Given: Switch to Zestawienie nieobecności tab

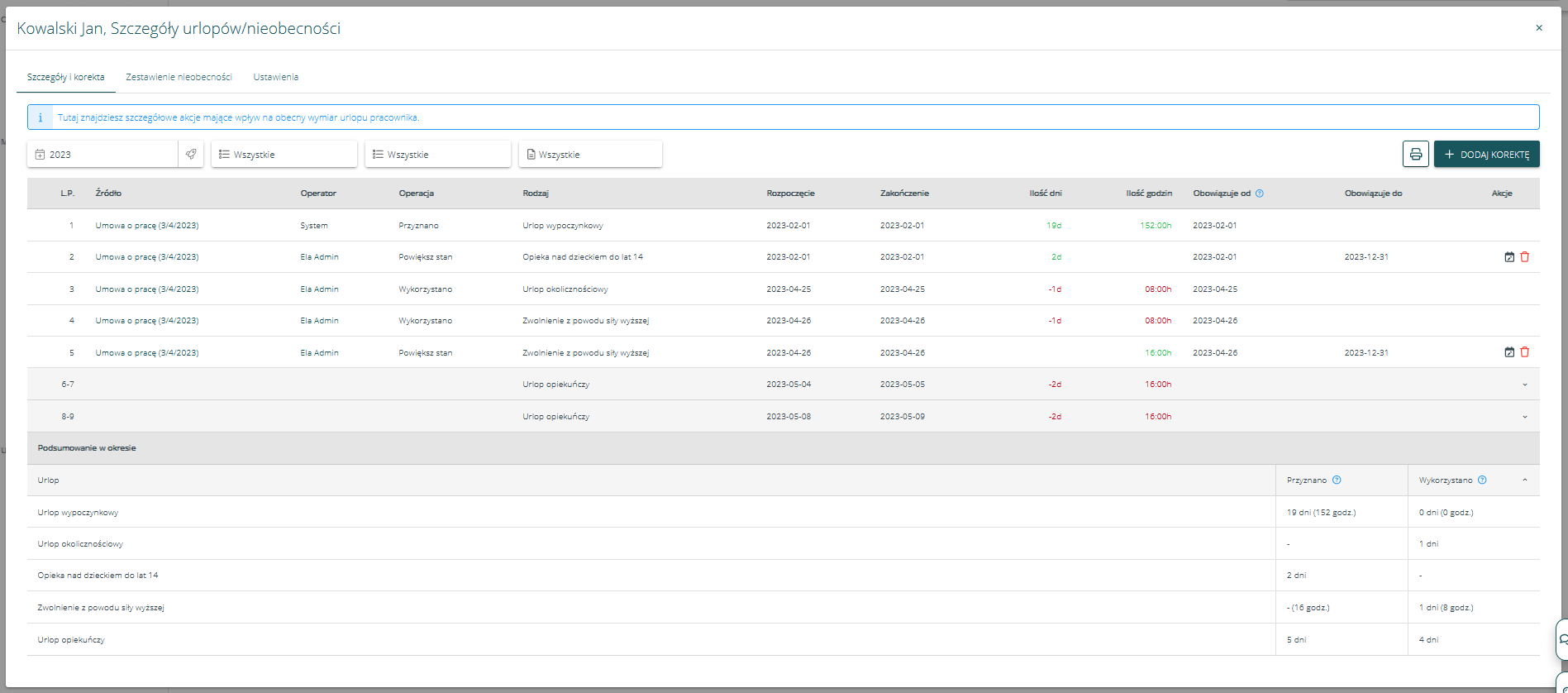Looking at the screenshot, I should 179,77.
